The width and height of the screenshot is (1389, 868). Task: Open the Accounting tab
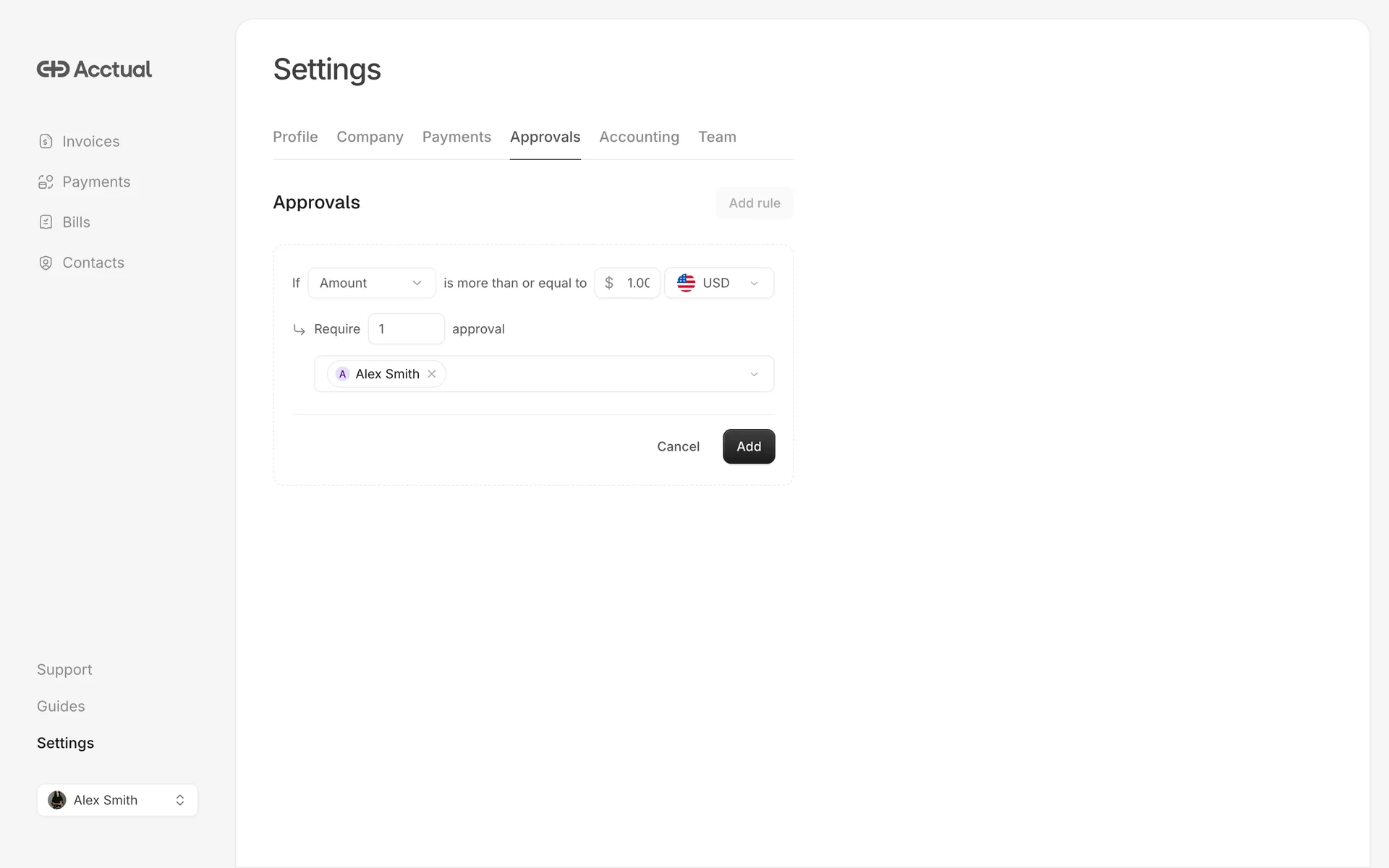click(x=639, y=137)
